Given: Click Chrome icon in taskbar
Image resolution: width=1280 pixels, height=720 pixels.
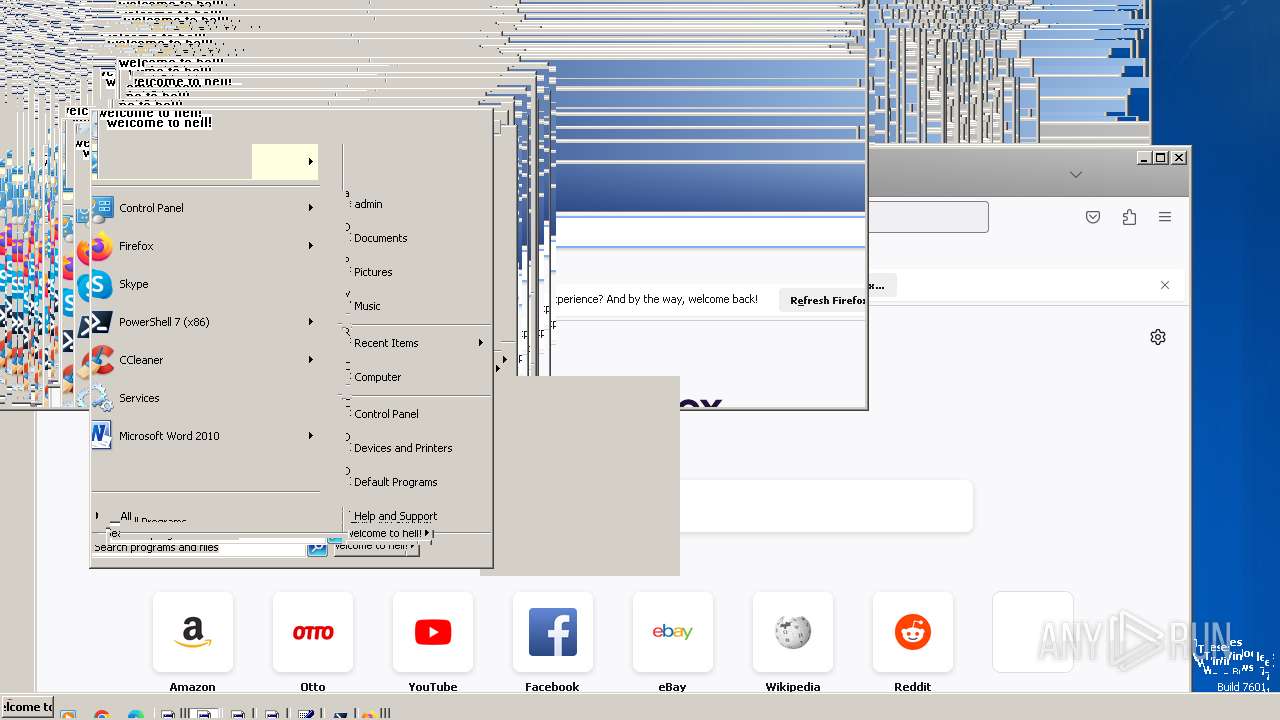Looking at the screenshot, I should click(x=101, y=715).
